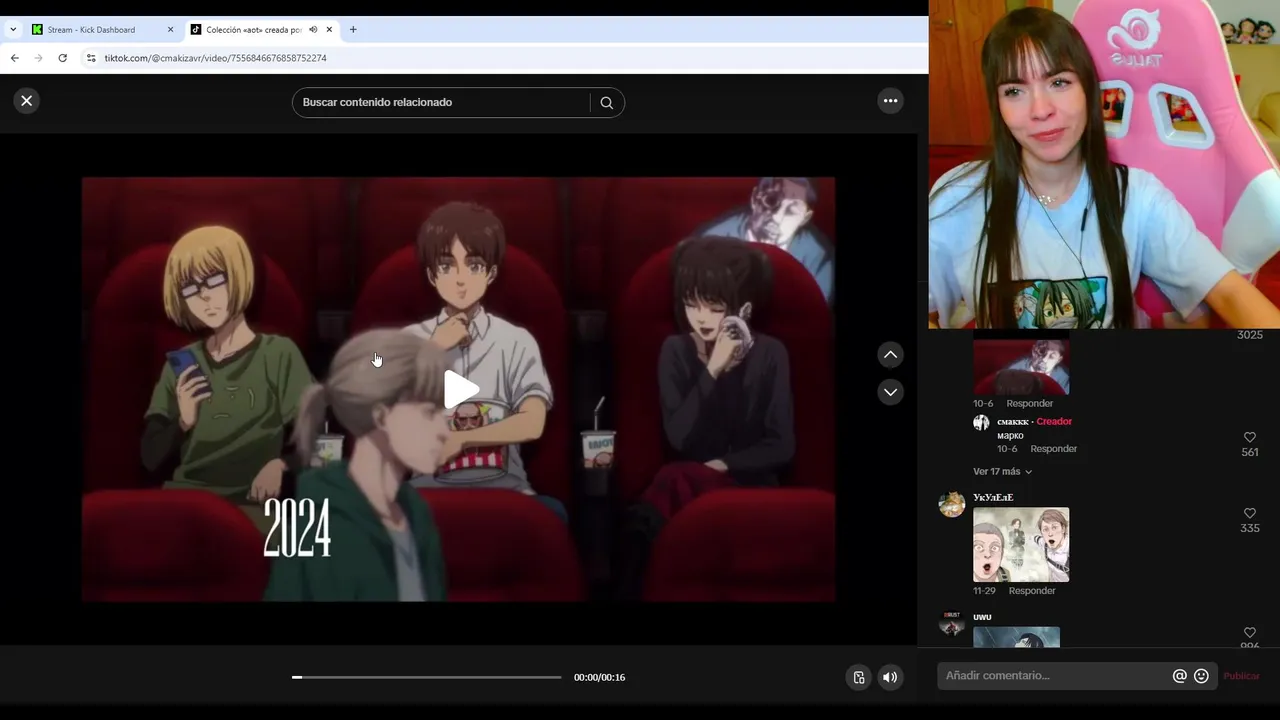View site information icon in address bar
Screen dimensions: 1280x720
tap(91, 58)
